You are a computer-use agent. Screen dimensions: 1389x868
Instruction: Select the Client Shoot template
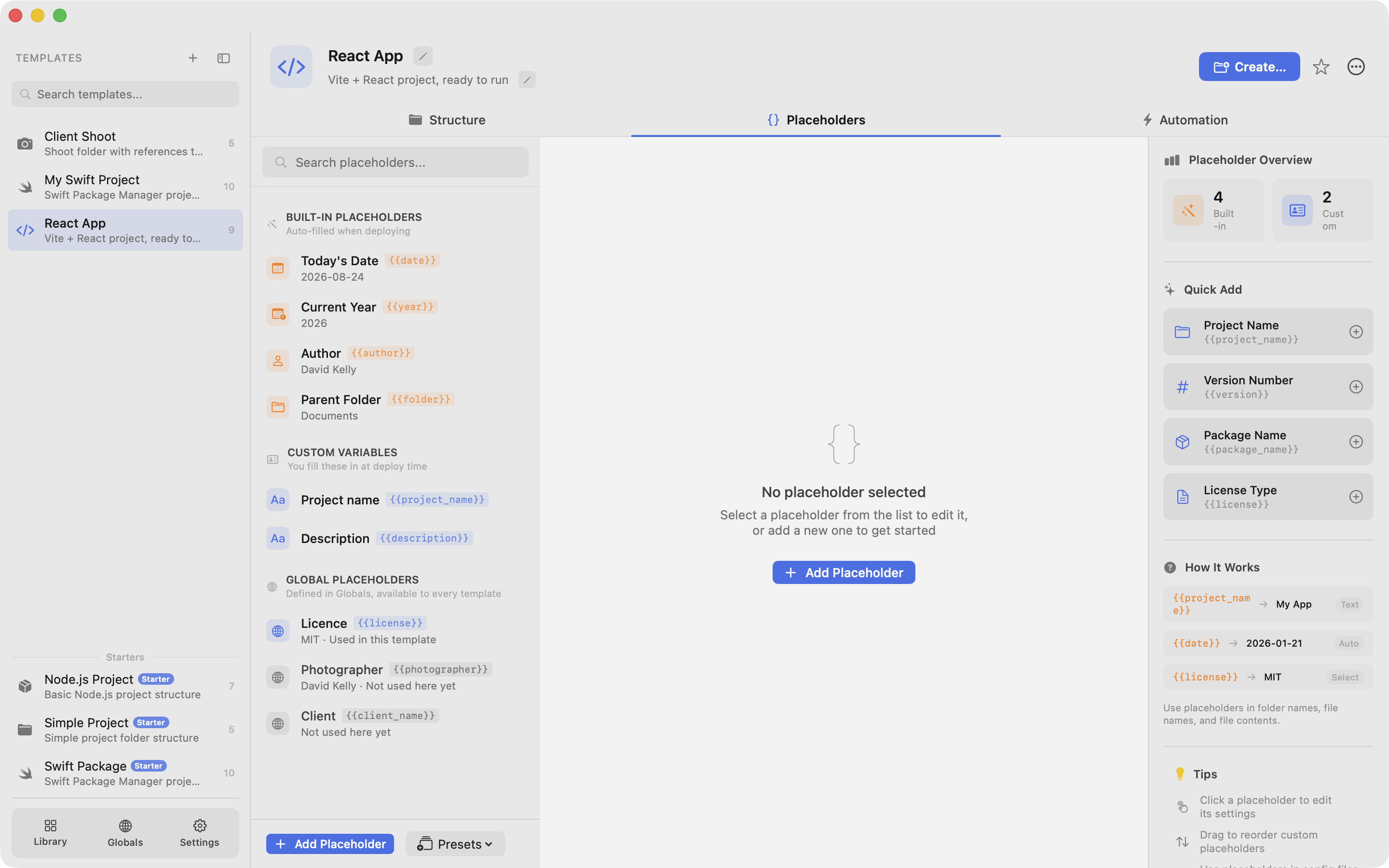click(125, 144)
